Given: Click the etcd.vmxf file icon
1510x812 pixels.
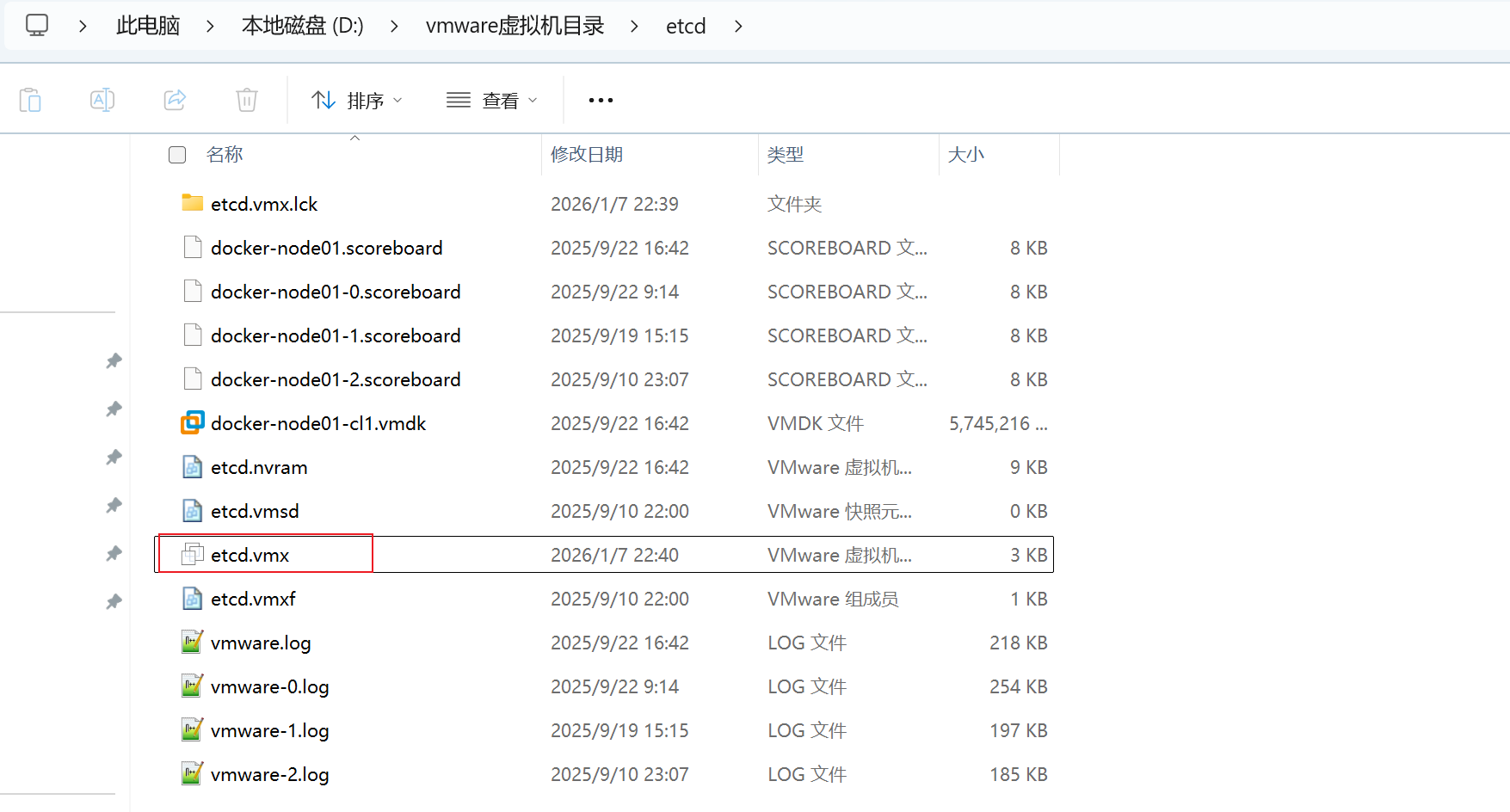Looking at the screenshot, I should coord(193,598).
